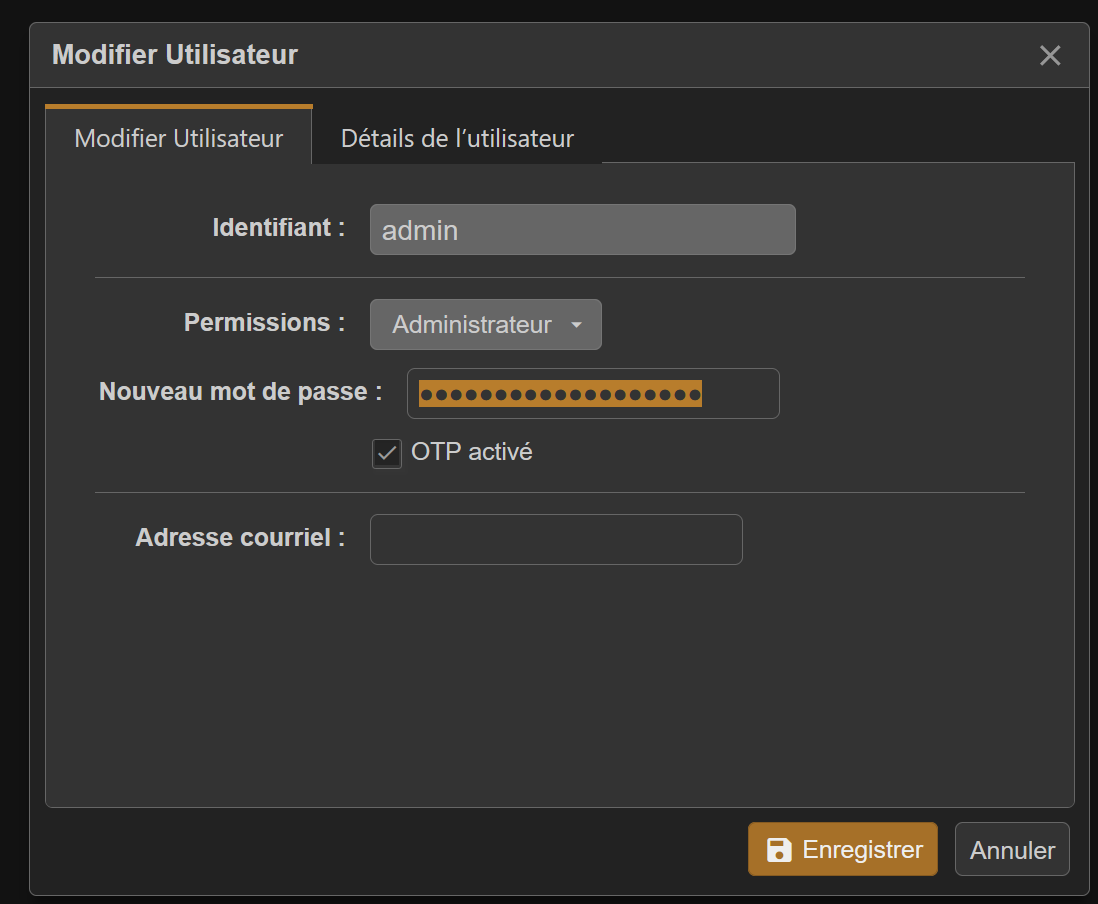Click the 'Identifiant :' label
Screen dimensions: 1098x904
[x=278, y=228]
